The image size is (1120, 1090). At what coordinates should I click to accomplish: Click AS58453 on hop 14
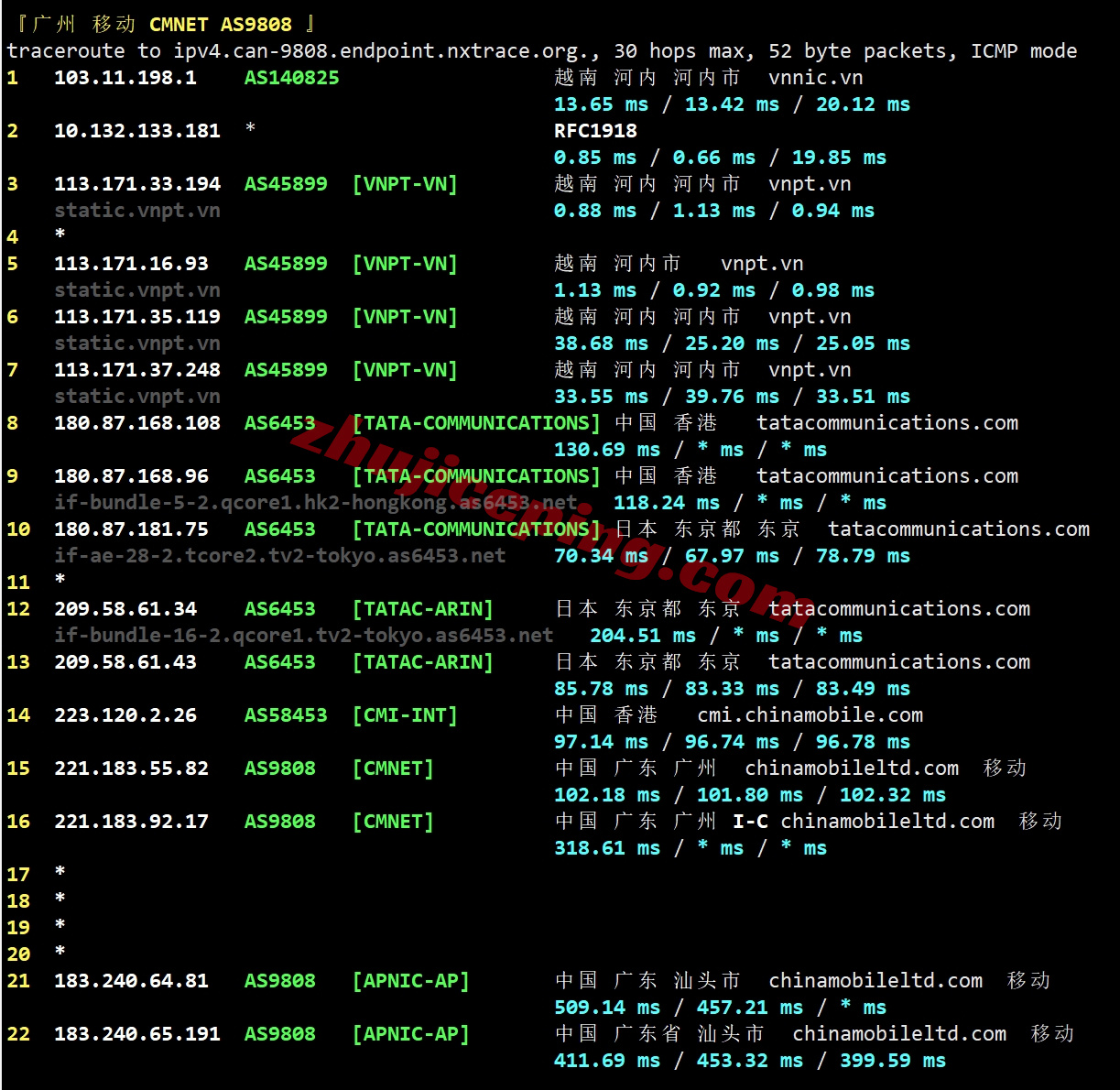point(286,715)
